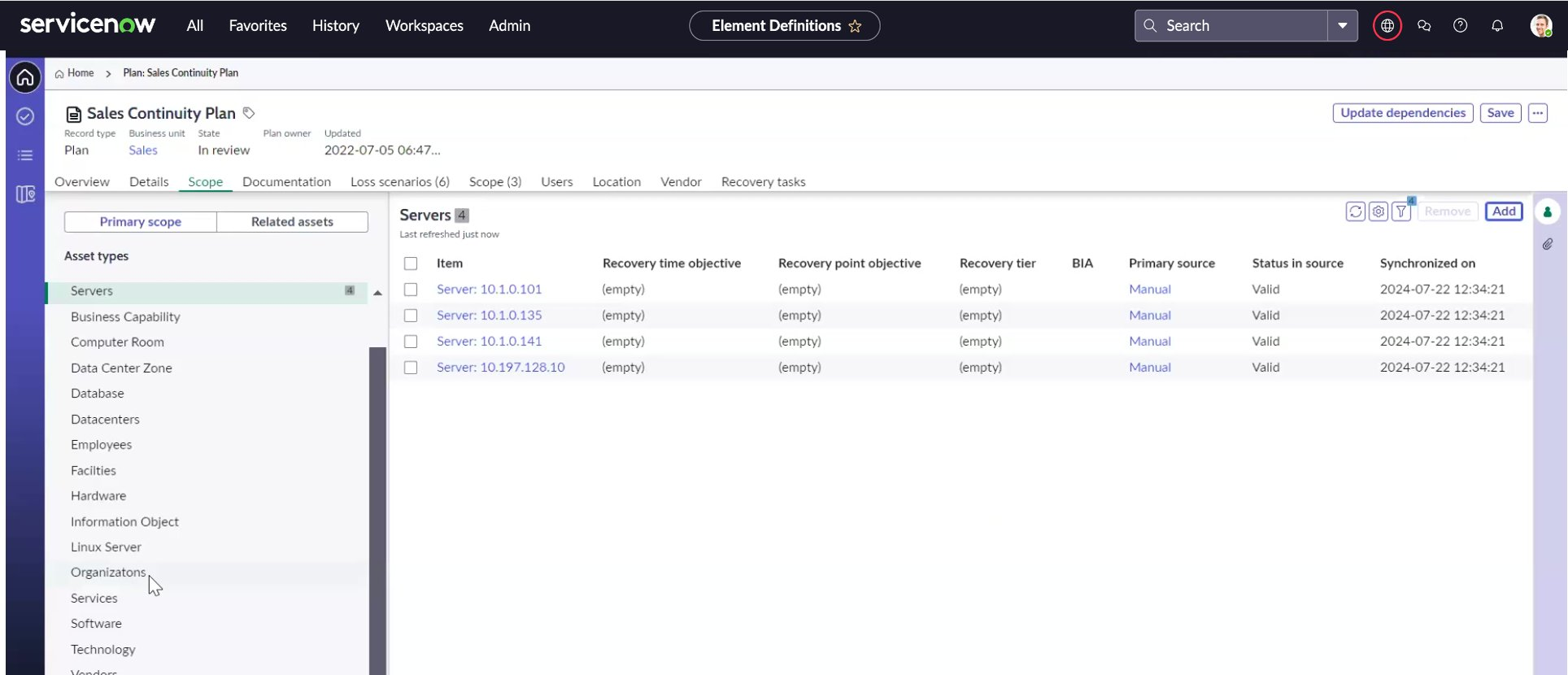Open the checkmark tasks icon in sidebar
This screenshot has height=675, width=1568.
(x=25, y=116)
